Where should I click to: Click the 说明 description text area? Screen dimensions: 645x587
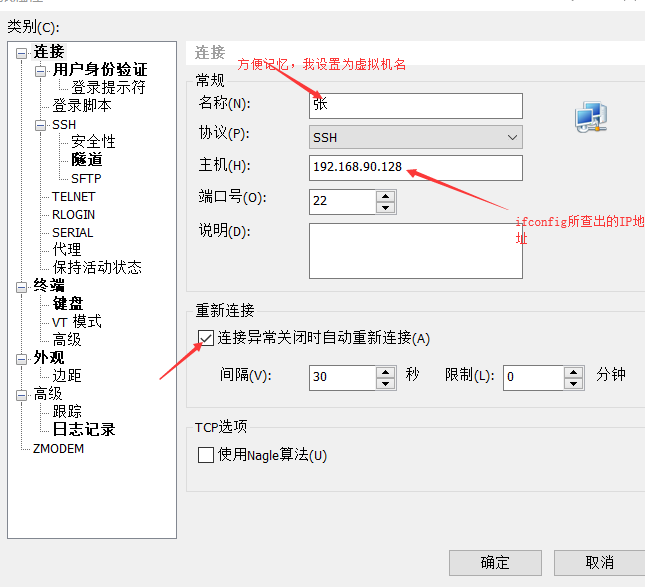pos(416,251)
